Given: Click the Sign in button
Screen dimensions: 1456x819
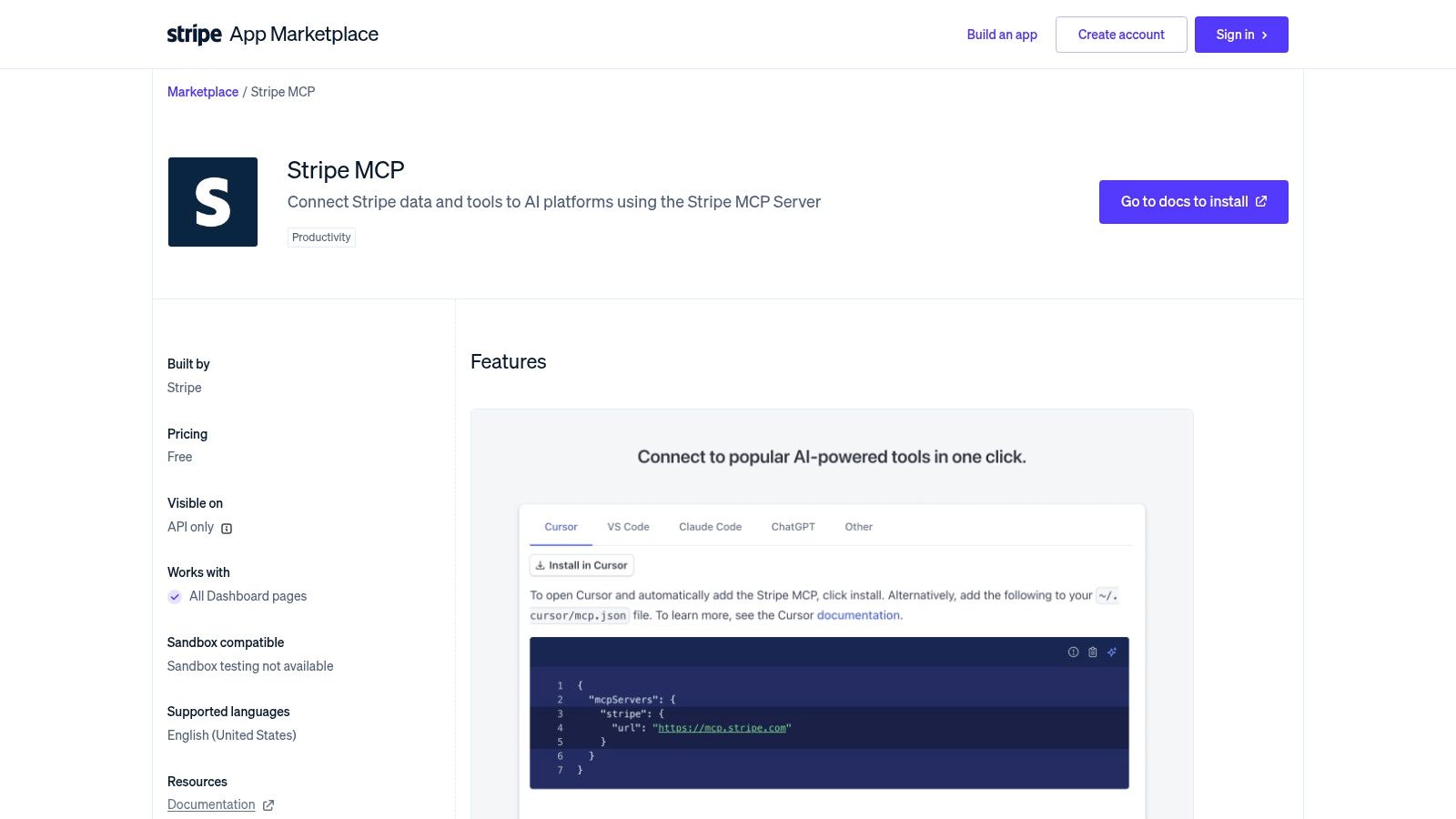Looking at the screenshot, I should 1241,35.
